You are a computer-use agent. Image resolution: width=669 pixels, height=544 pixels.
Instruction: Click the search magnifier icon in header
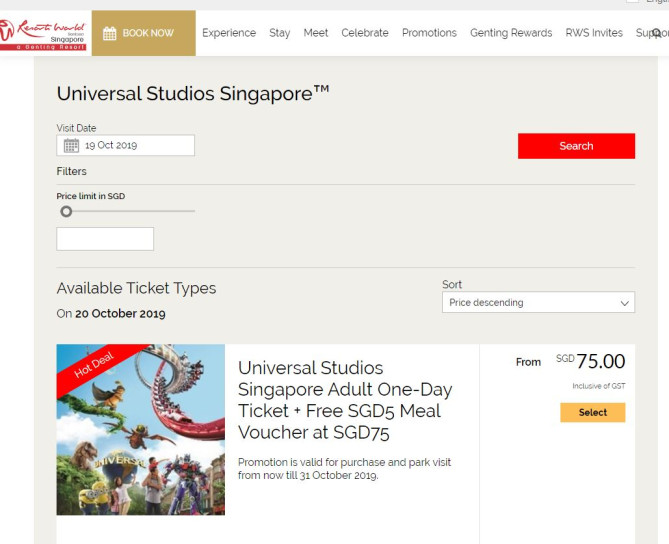[x=656, y=33]
